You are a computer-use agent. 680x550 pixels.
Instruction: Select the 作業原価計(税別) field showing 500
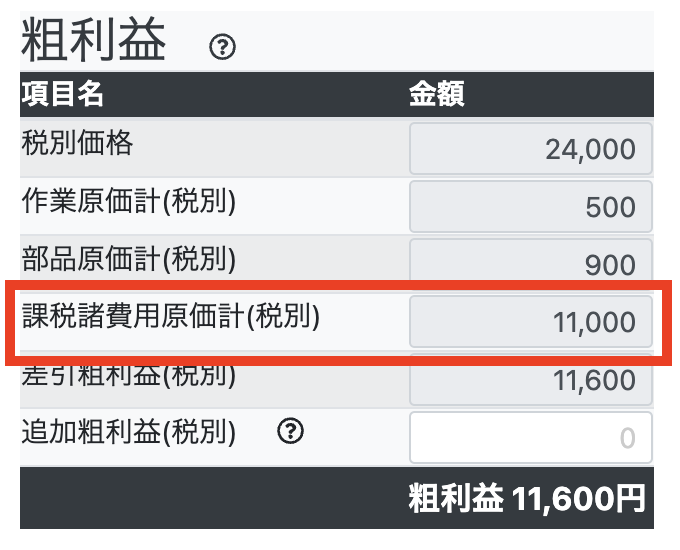point(530,207)
